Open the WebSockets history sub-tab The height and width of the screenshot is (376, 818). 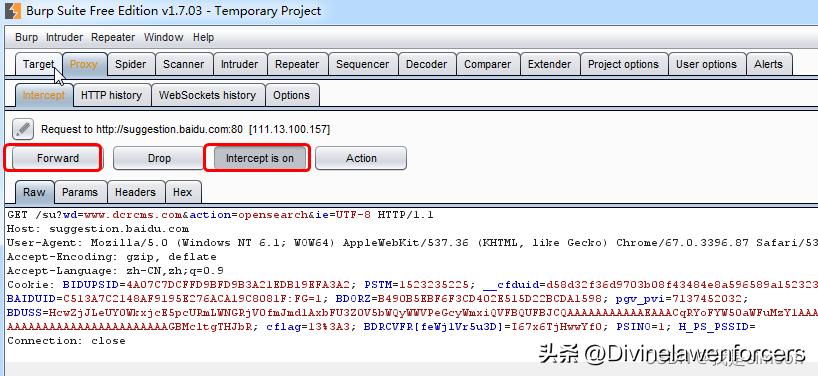point(208,95)
